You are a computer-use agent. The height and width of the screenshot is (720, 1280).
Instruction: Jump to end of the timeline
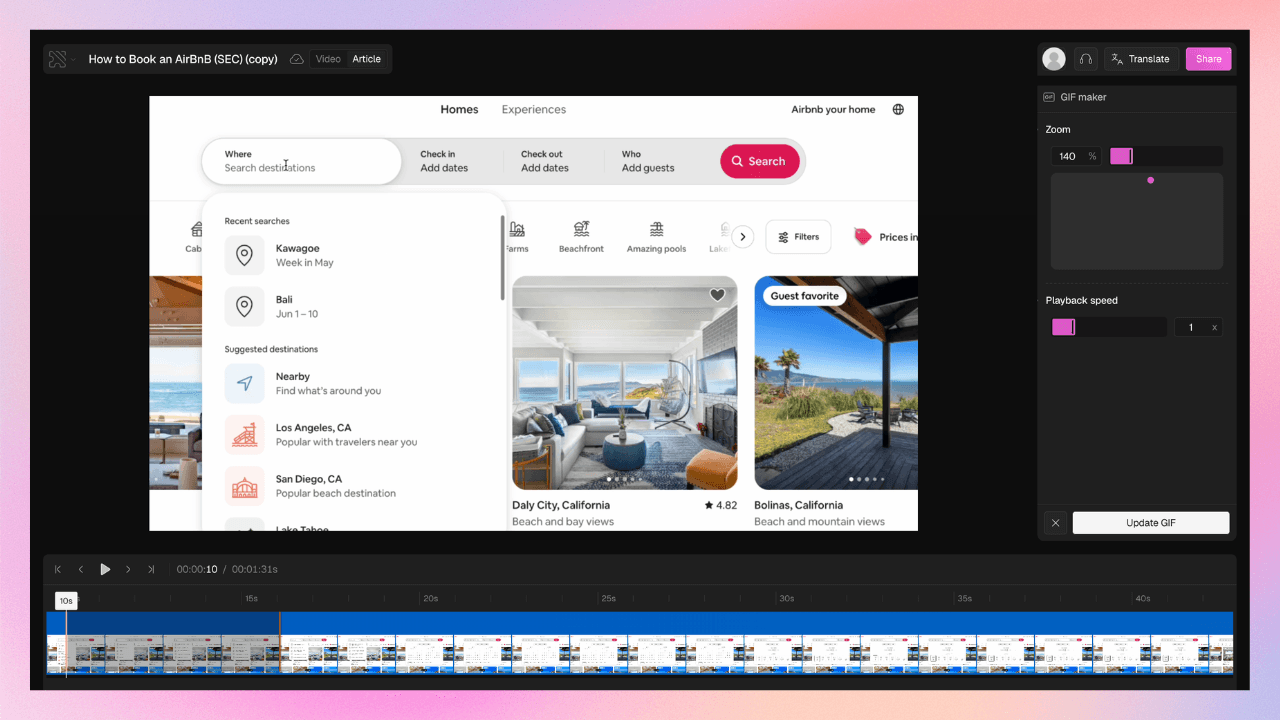(x=151, y=569)
